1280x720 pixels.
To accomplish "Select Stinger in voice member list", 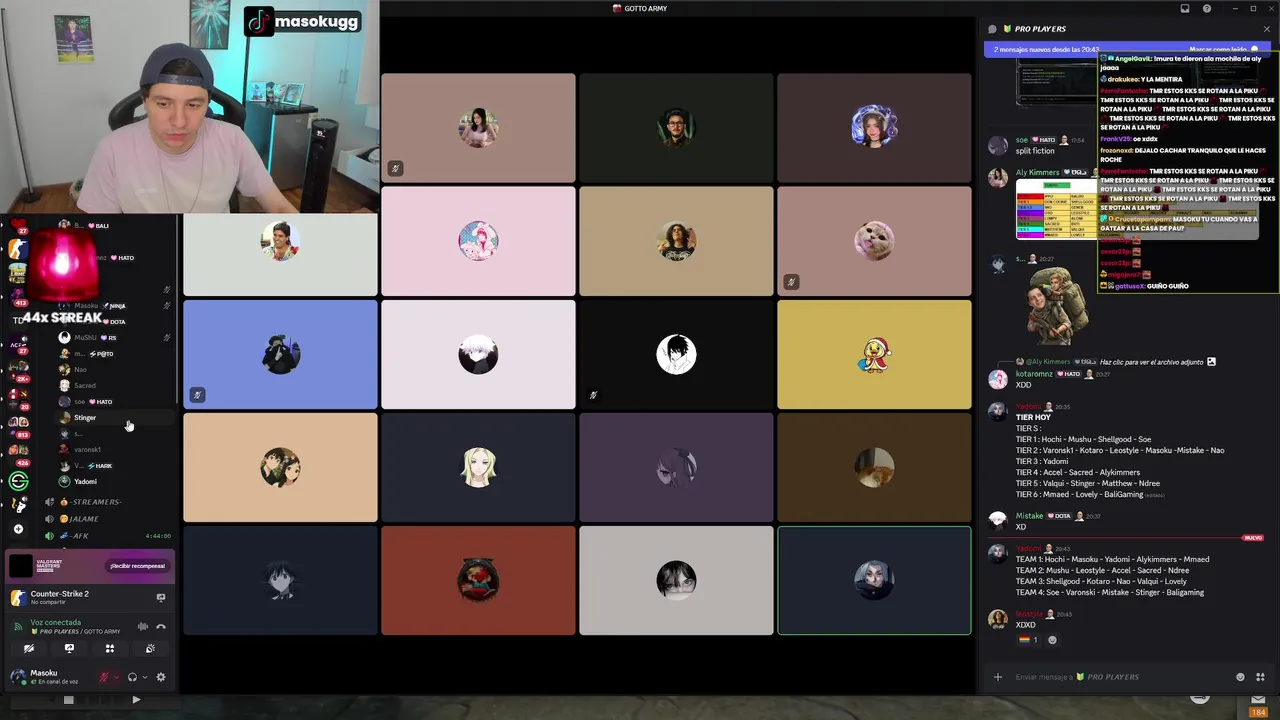I will point(114,418).
